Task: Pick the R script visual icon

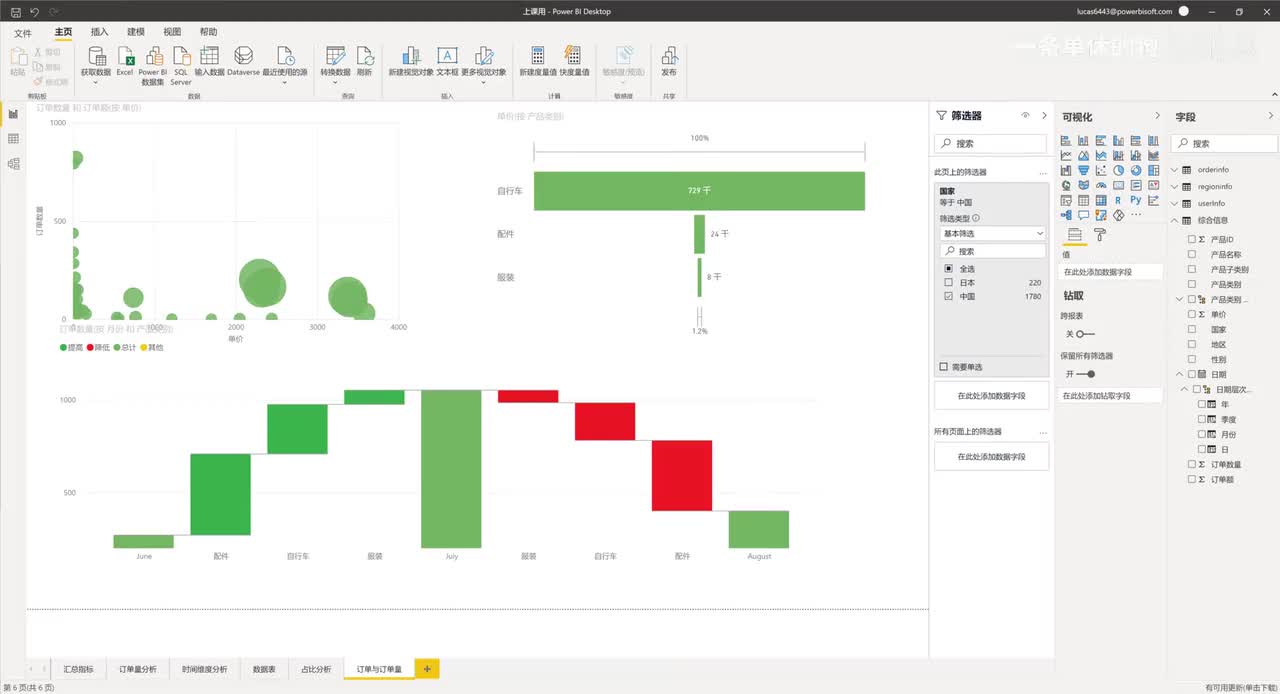Action: pyautogui.click(x=1118, y=200)
